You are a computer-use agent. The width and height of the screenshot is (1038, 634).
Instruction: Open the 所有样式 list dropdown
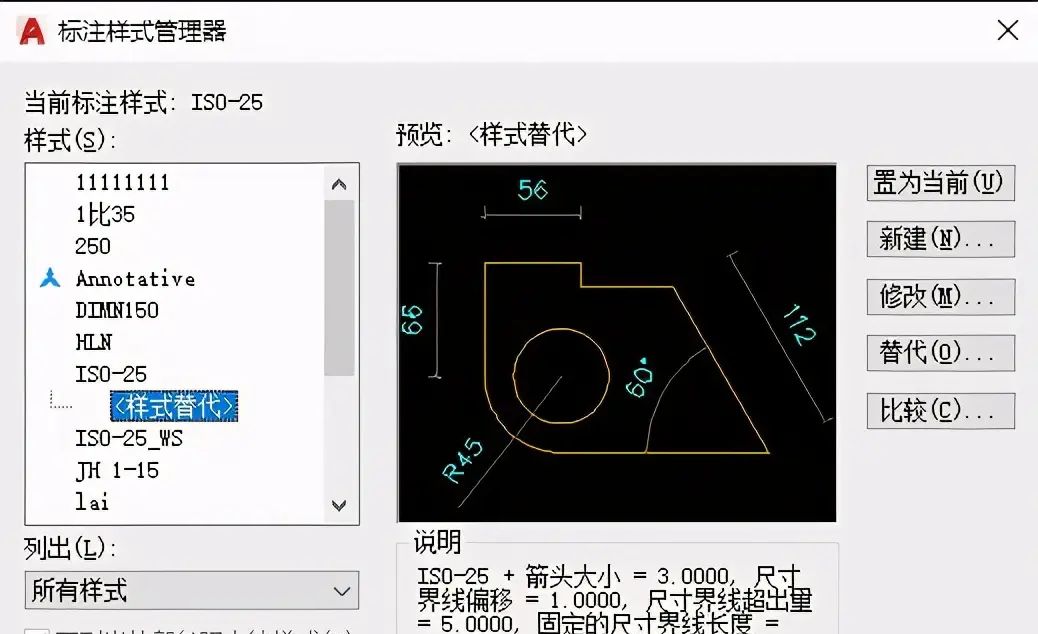tap(341, 590)
